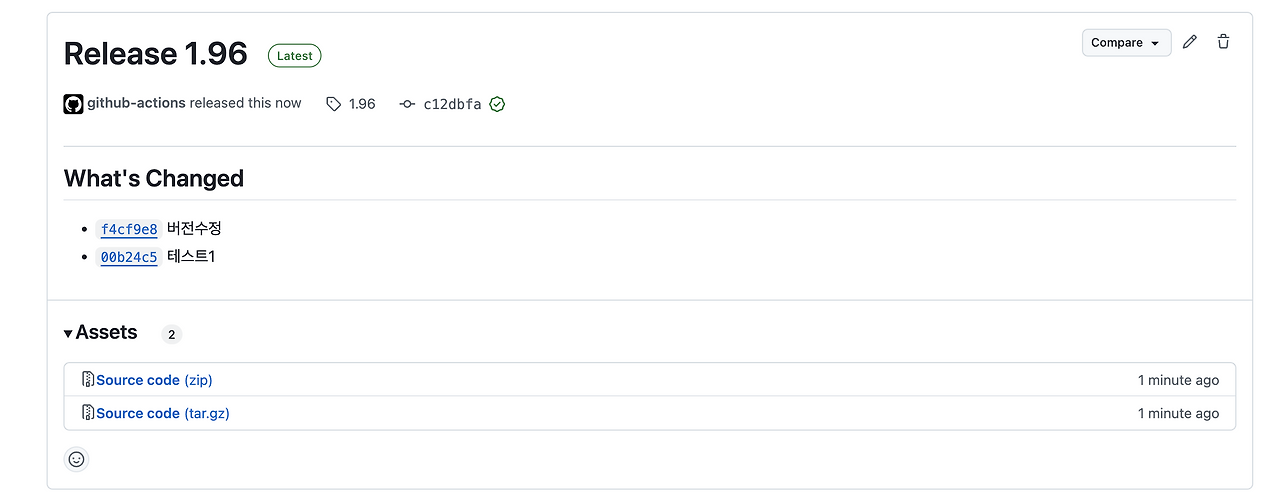Click the github-actions avatar icon
The width and height of the screenshot is (1280, 503).
click(x=73, y=104)
